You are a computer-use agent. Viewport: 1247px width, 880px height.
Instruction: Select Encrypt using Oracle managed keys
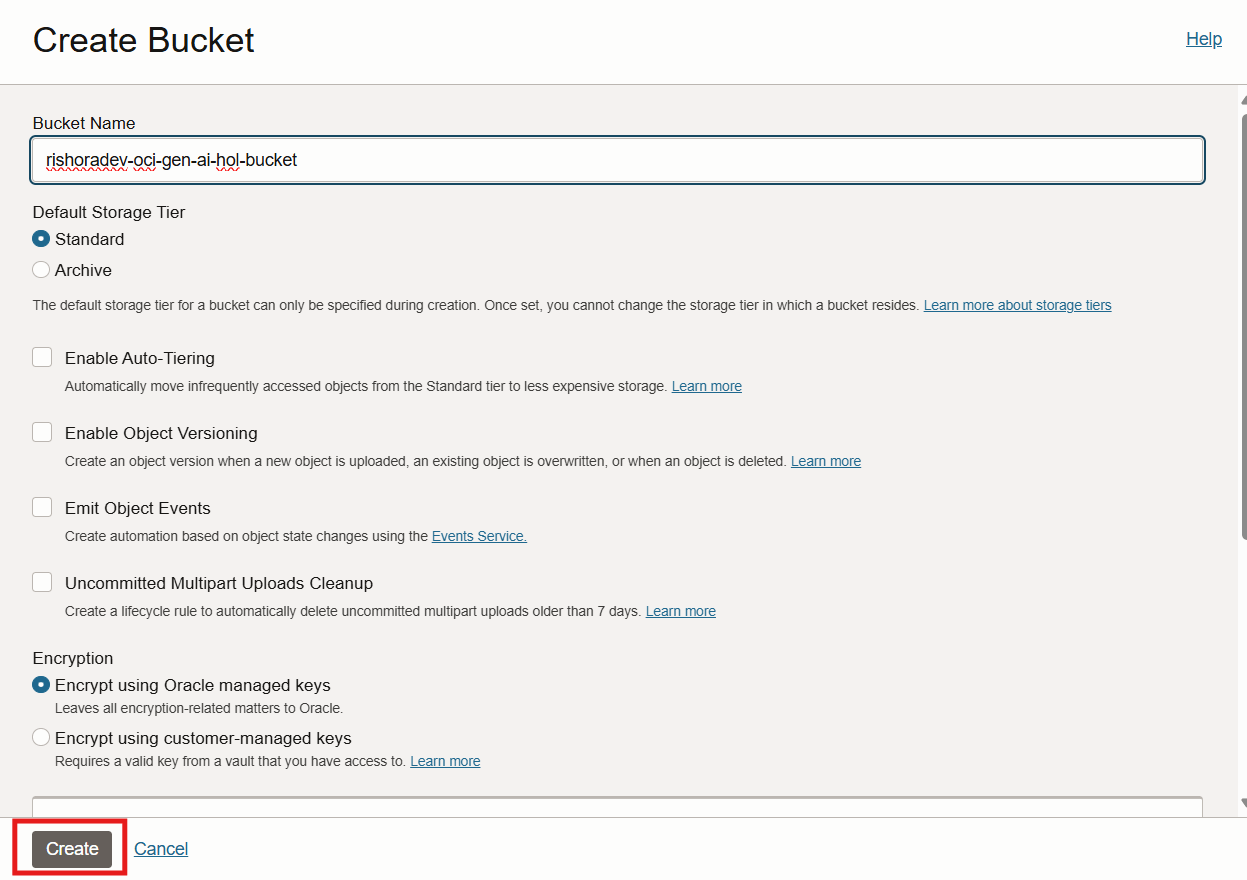[x=41, y=685]
